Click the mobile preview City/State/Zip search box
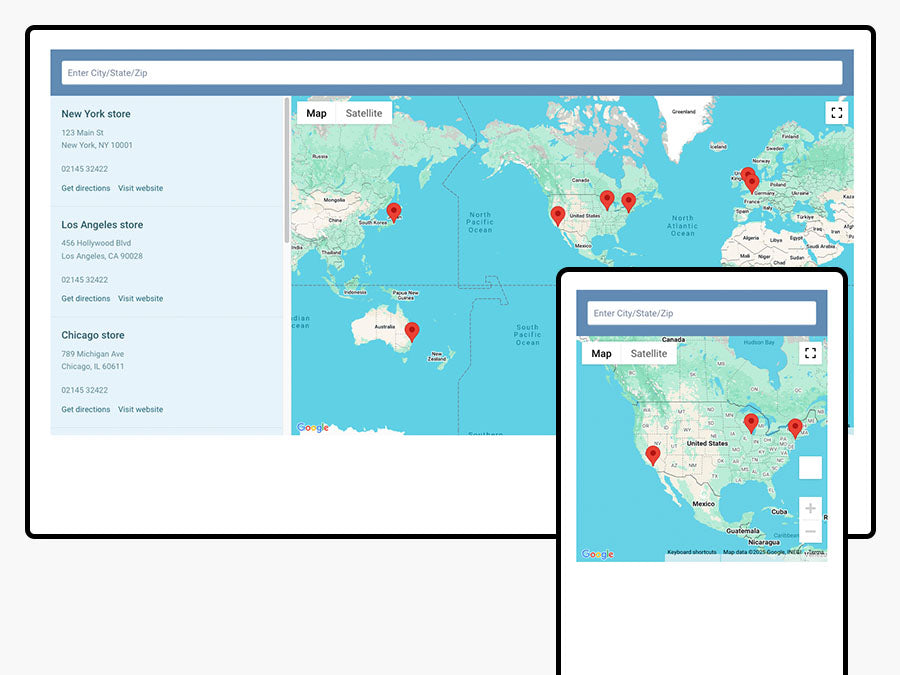Screen dimensions: 900x675 click(x=701, y=313)
